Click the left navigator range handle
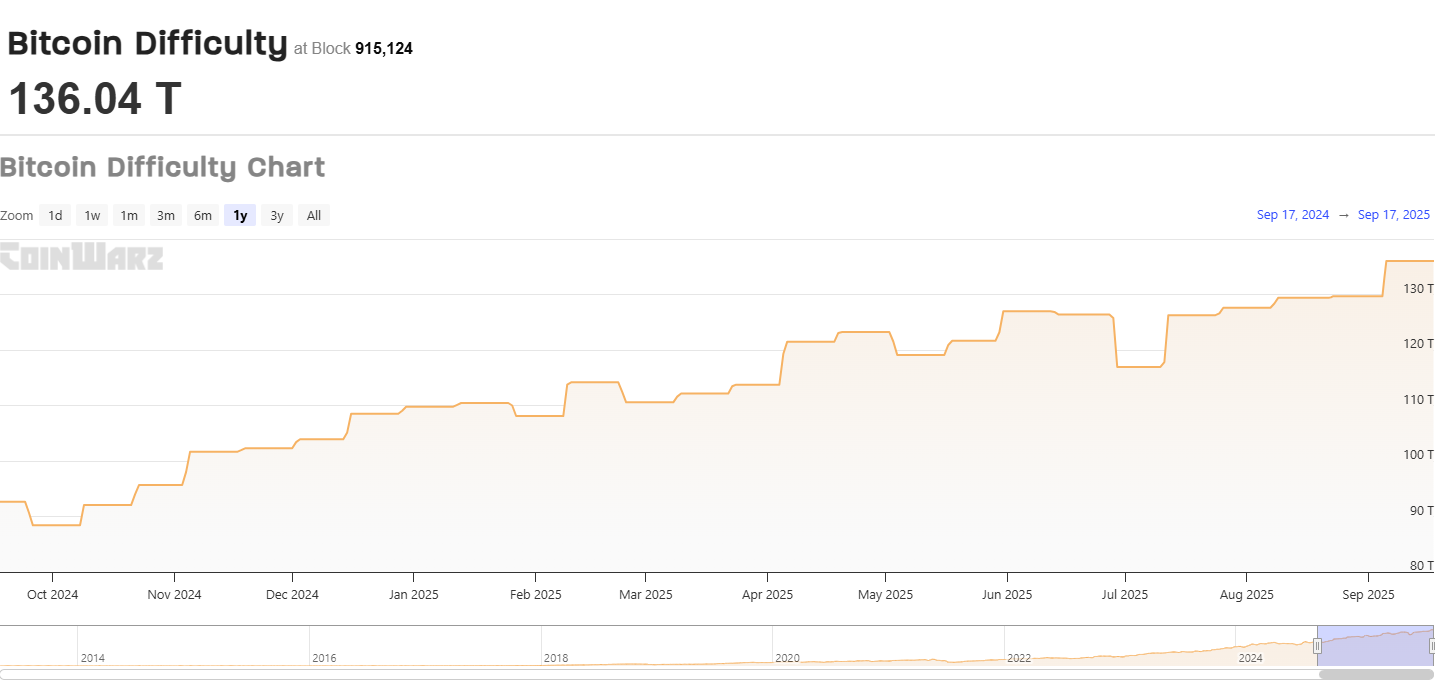Screen dimensions: 1435x693 pyautogui.click(x=1317, y=646)
